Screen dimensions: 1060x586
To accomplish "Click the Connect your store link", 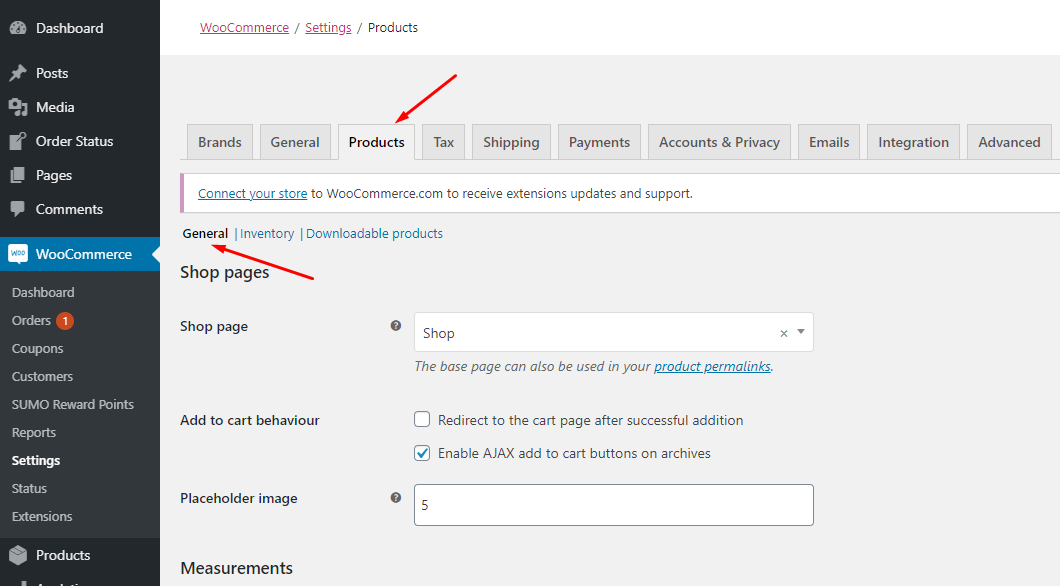I will pyautogui.click(x=252, y=193).
